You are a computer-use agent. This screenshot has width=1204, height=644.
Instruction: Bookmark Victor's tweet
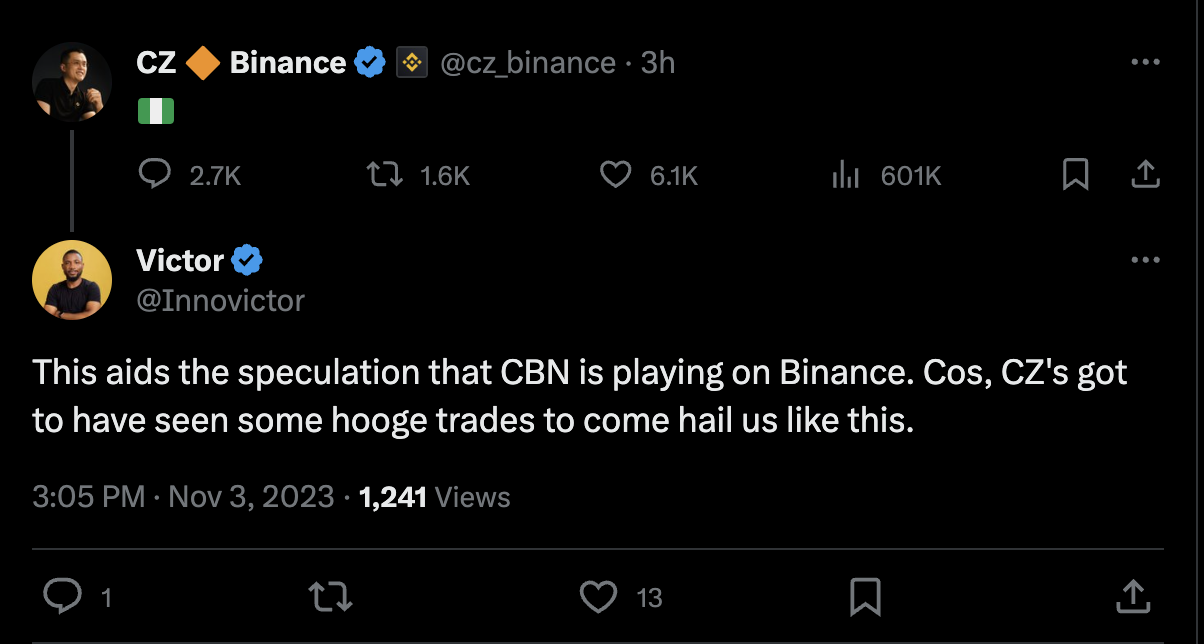pyautogui.click(x=864, y=597)
